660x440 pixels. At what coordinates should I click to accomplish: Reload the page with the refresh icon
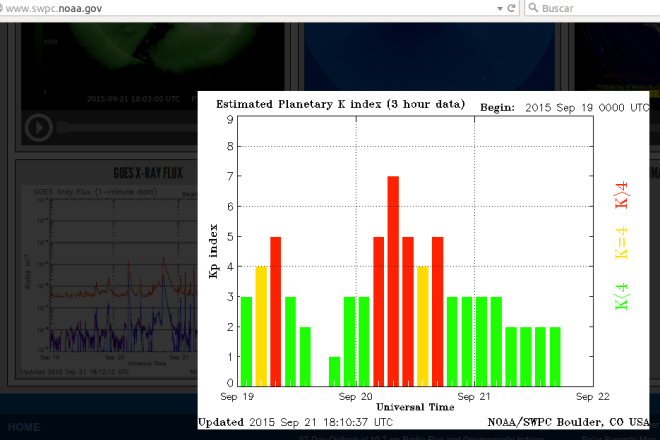510,8
